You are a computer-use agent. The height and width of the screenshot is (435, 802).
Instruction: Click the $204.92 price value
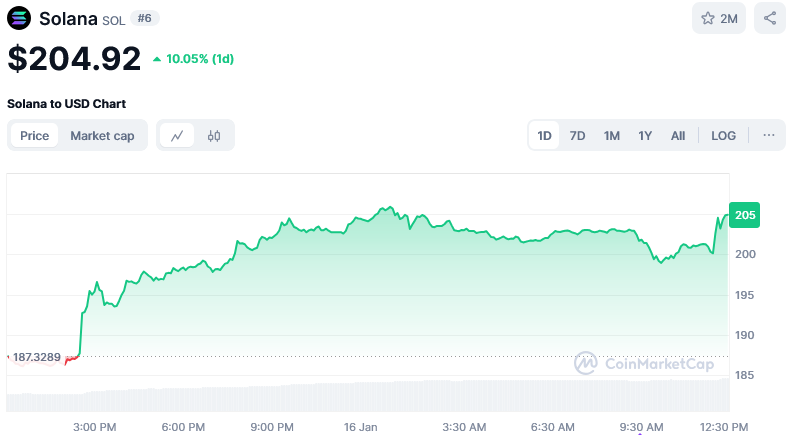point(74,58)
